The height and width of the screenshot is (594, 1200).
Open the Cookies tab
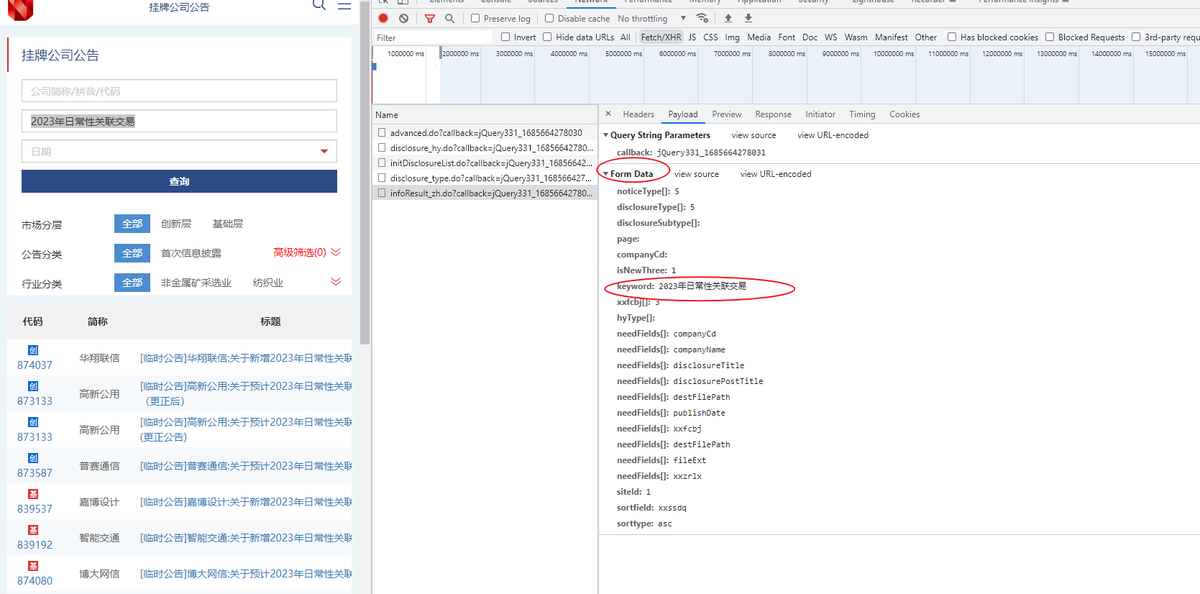pyautogui.click(x=904, y=114)
